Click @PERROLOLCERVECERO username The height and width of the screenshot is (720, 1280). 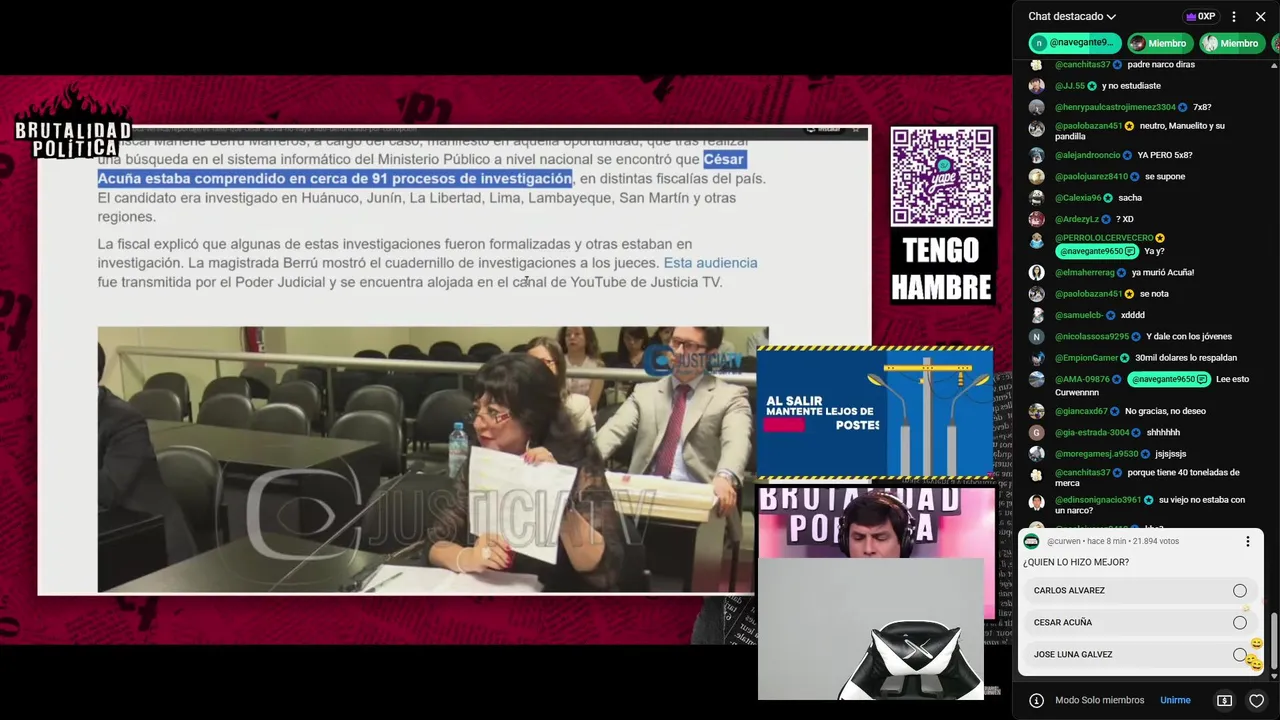(x=1104, y=238)
